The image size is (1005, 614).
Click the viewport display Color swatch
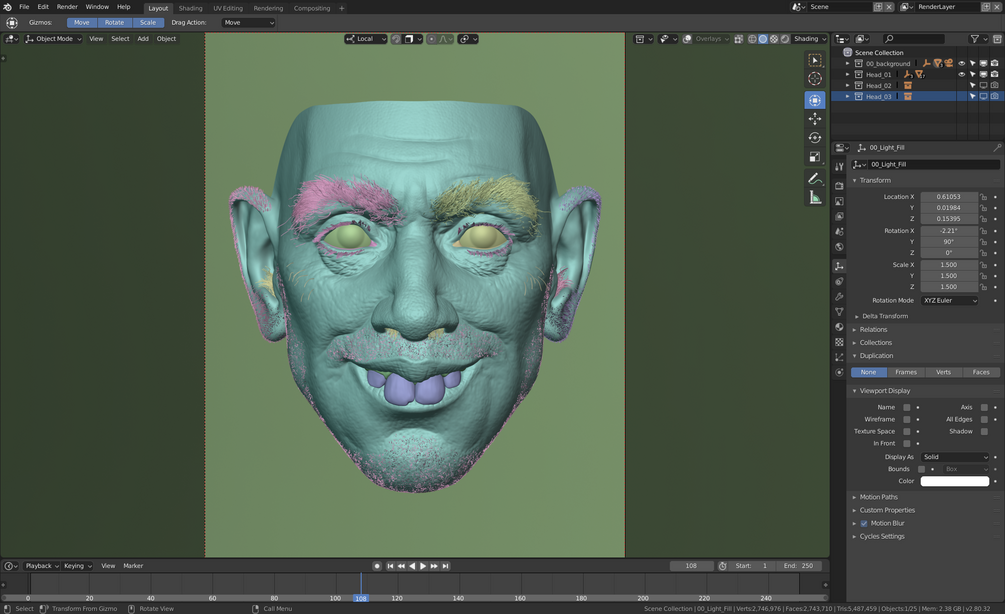point(955,481)
